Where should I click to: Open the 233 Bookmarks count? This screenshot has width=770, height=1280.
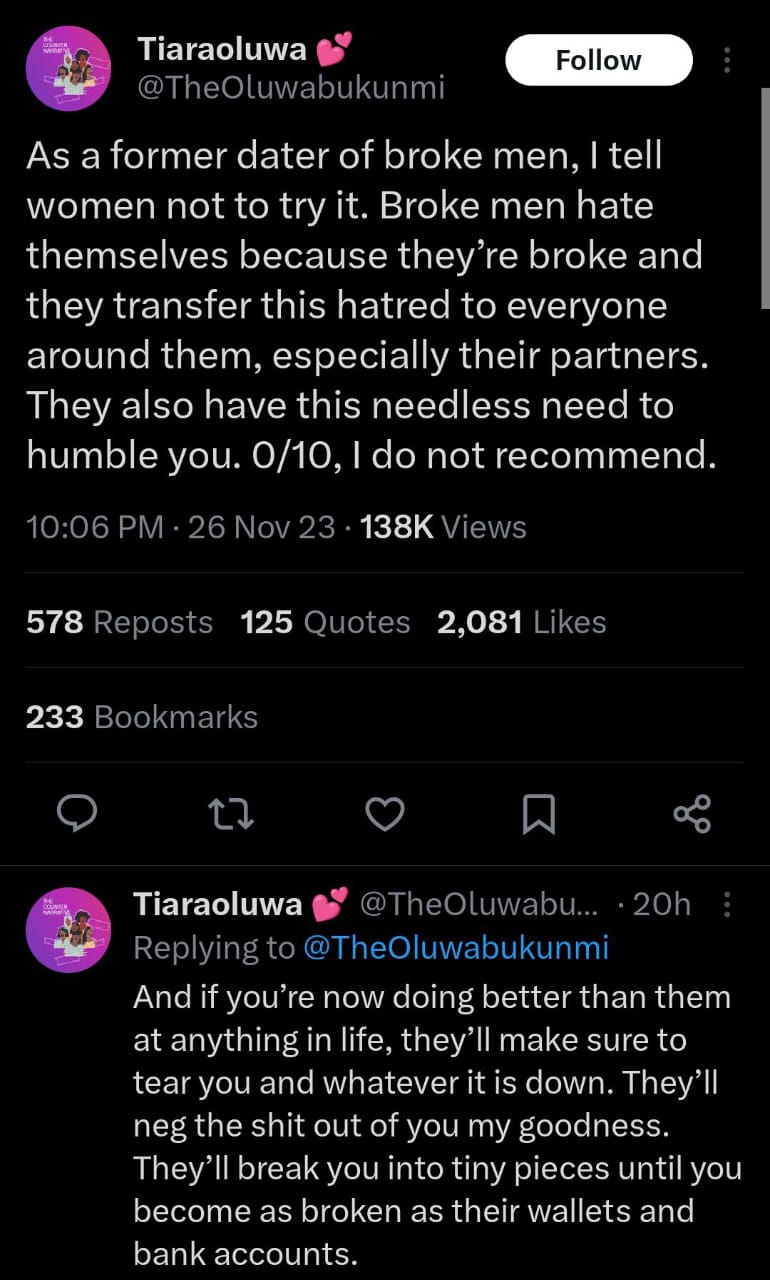[x=142, y=717]
